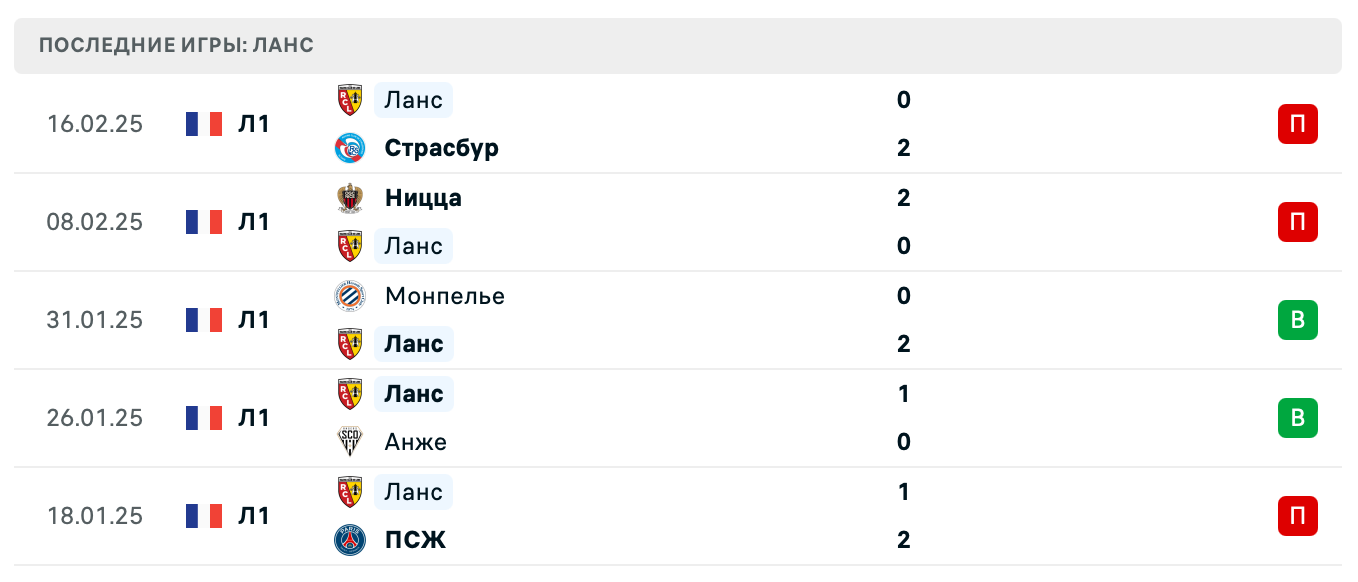Click the Последние игры: Ланс header

[x=176, y=46]
